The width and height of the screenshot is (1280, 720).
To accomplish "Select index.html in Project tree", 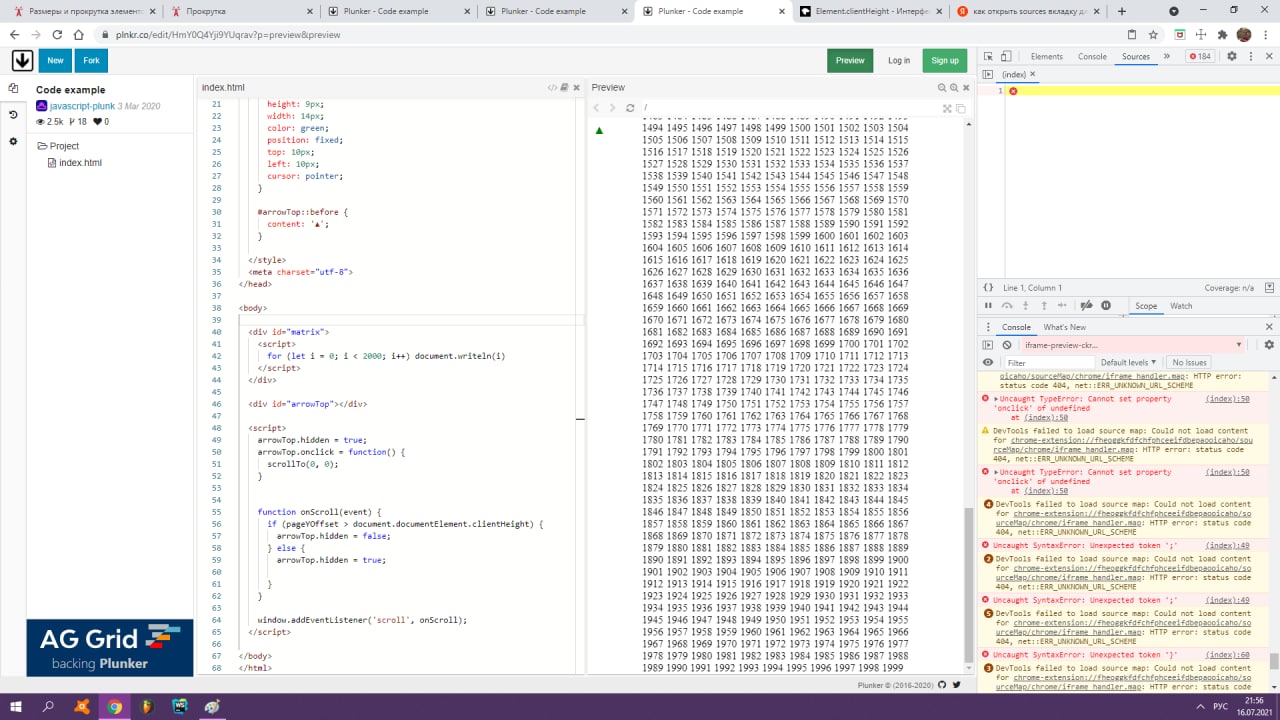I will 80,163.
